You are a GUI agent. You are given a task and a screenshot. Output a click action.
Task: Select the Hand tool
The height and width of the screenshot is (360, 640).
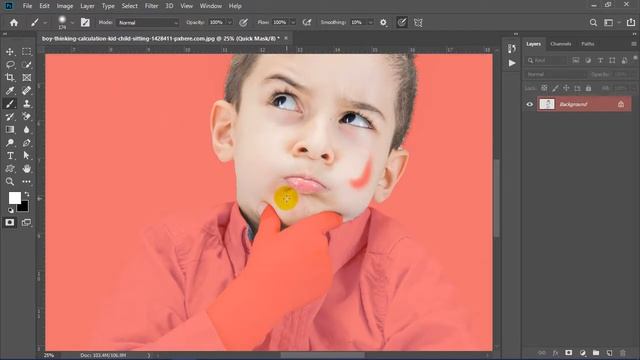coord(27,169)
